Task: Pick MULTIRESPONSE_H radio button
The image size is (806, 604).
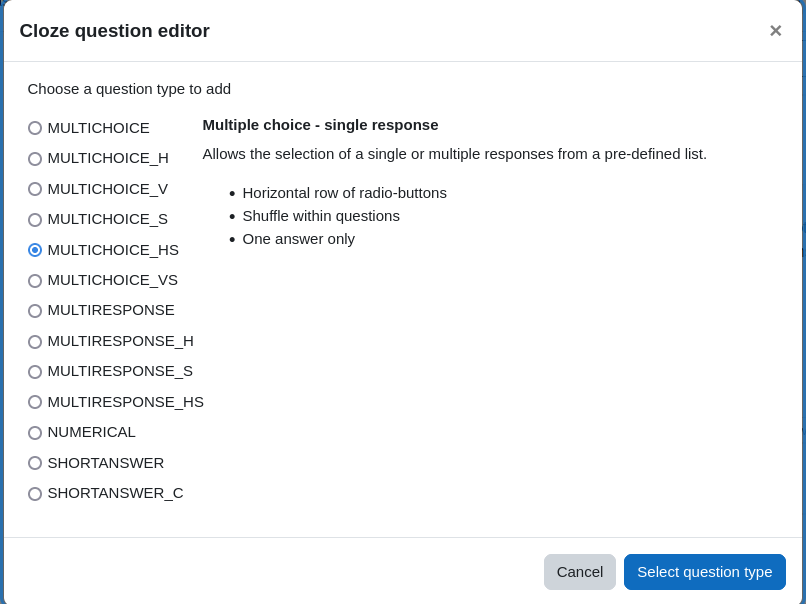Action: click(x=35, y=341)
